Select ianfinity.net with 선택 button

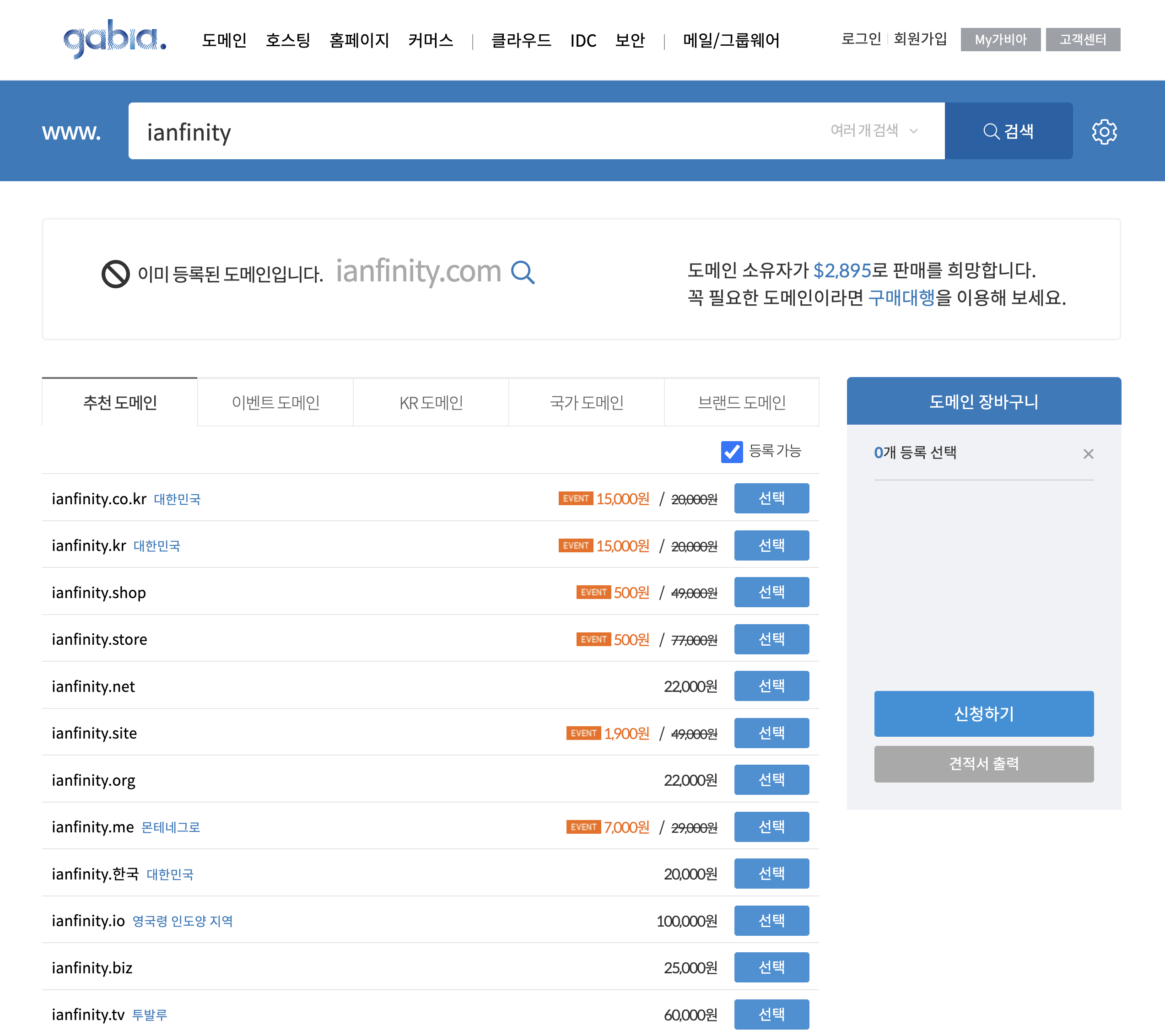(x=771, y=685)
